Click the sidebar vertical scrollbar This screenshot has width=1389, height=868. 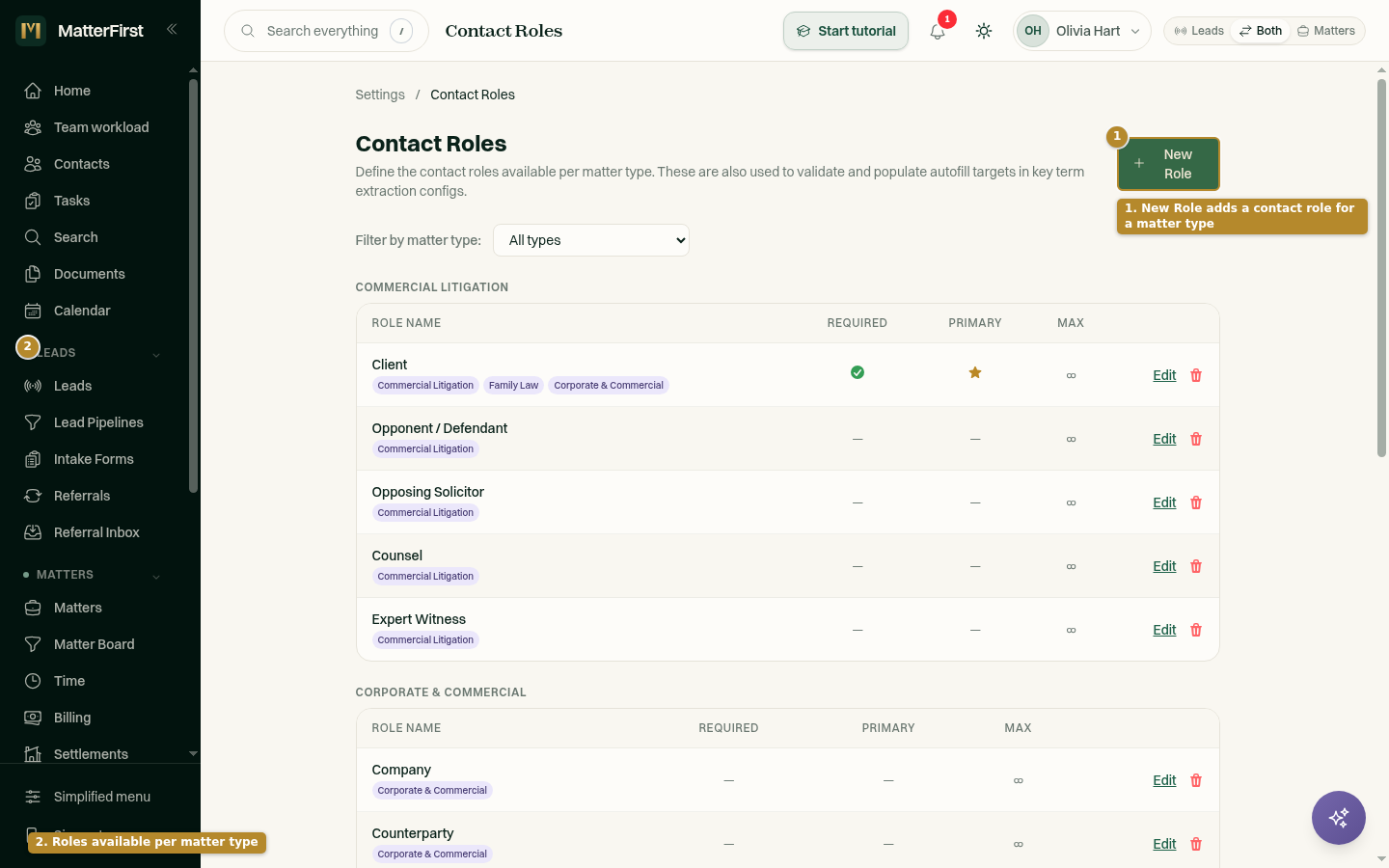coord(193,285)
